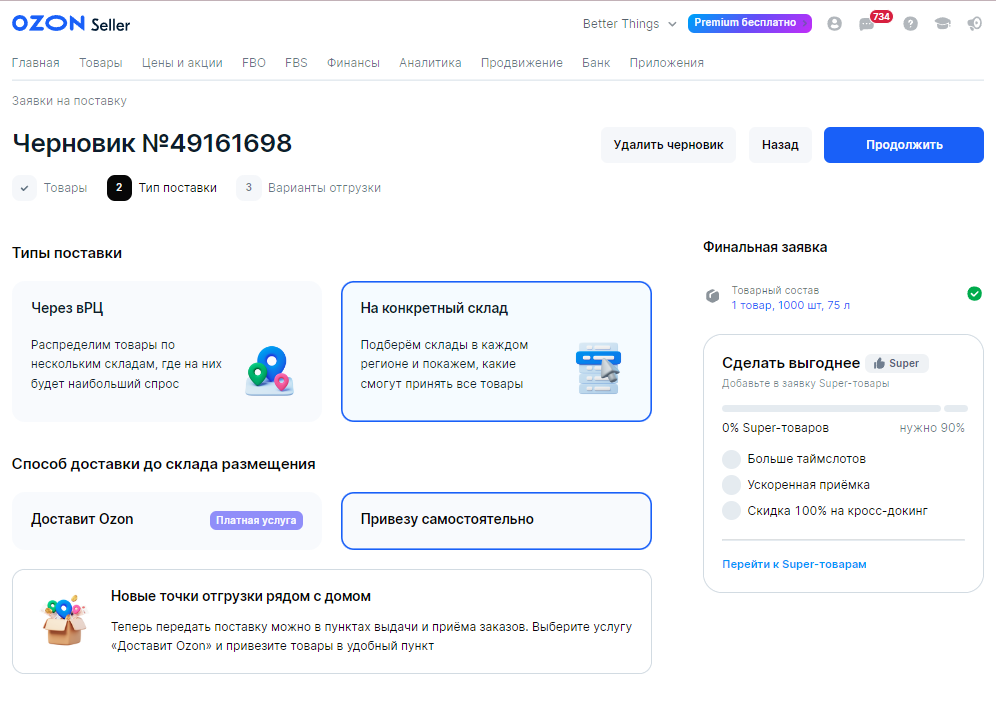Click the Premium бесплатно badge
996x705 pixels.
(x=750, y=23)
